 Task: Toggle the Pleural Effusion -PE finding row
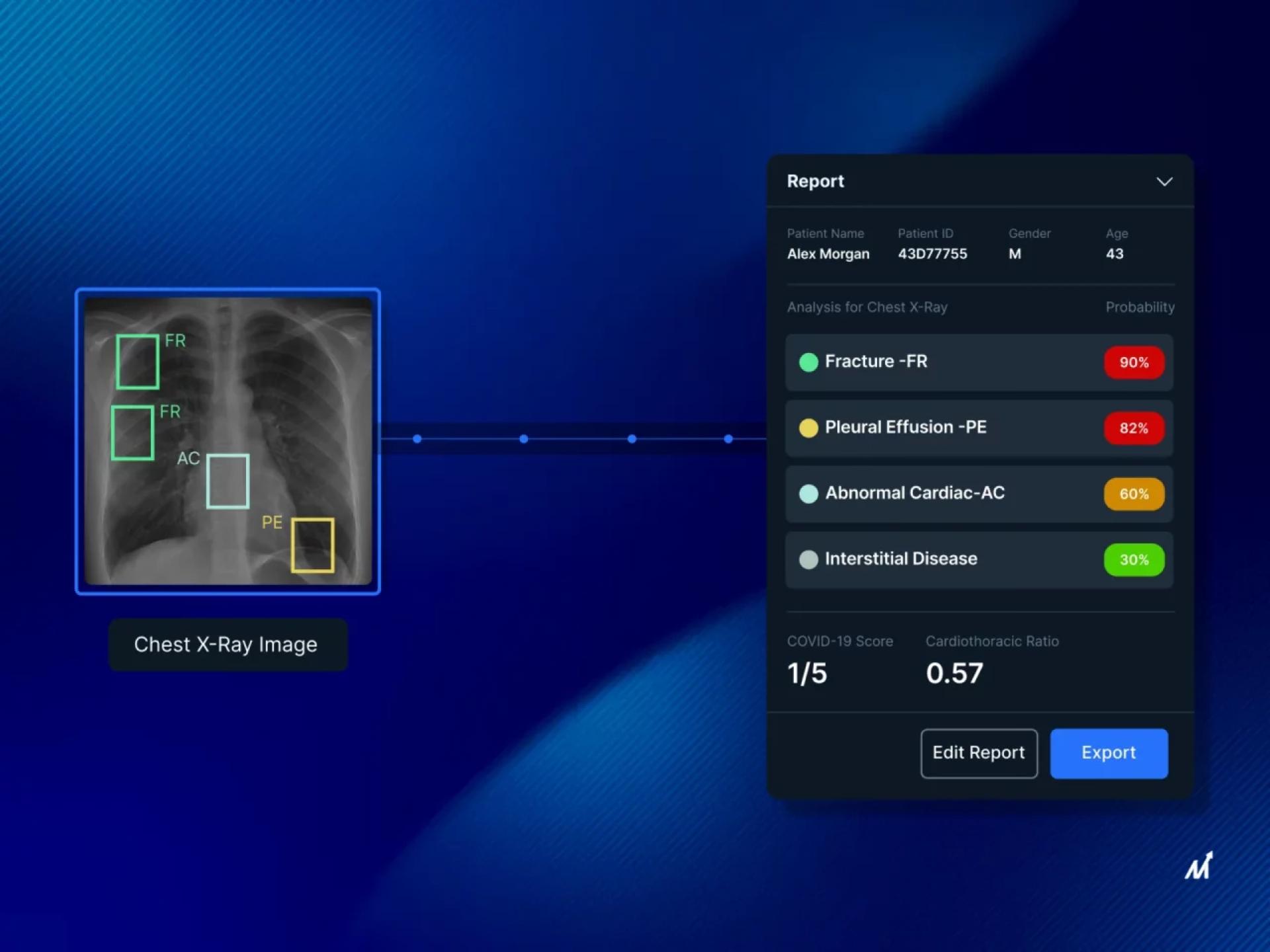click(x=959, y=428)
